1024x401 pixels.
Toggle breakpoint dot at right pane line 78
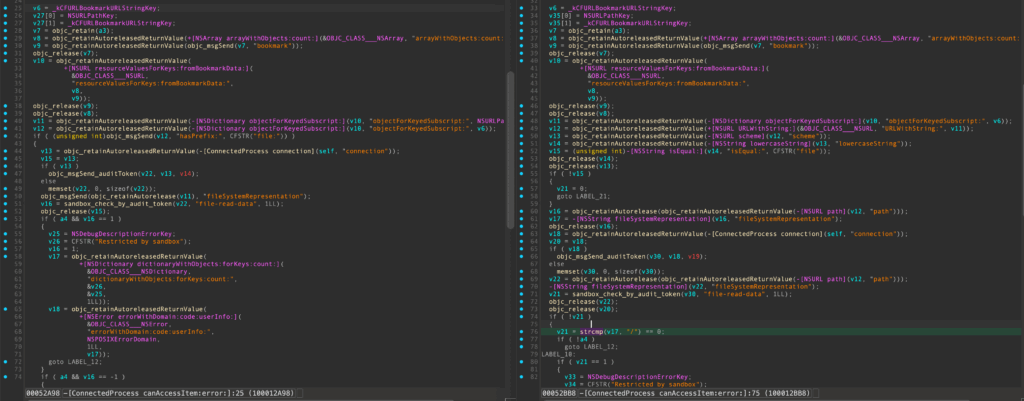(x=519, y=347)
